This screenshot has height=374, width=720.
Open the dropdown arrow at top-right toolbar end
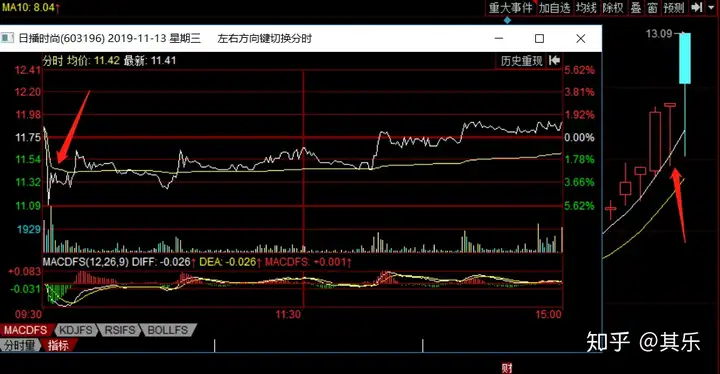pyautogui.click(x=710, y=8)
